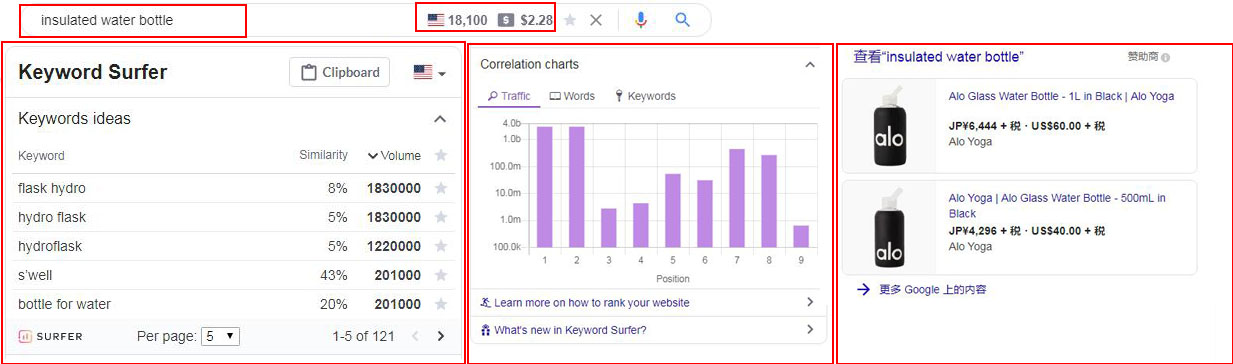Click the star icon in Volume column header
The width and height of the screenshot is (1233, 364).
[441, 155]
